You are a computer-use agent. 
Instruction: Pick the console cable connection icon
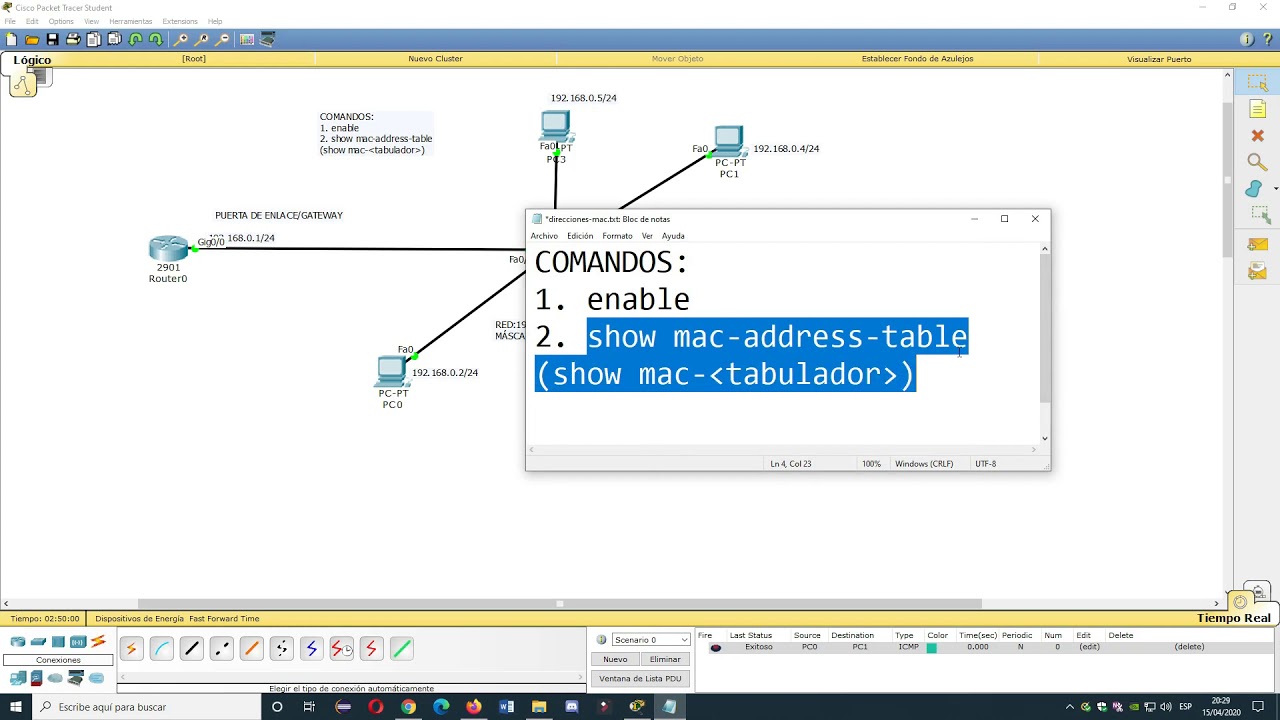[x=162, y=649]
